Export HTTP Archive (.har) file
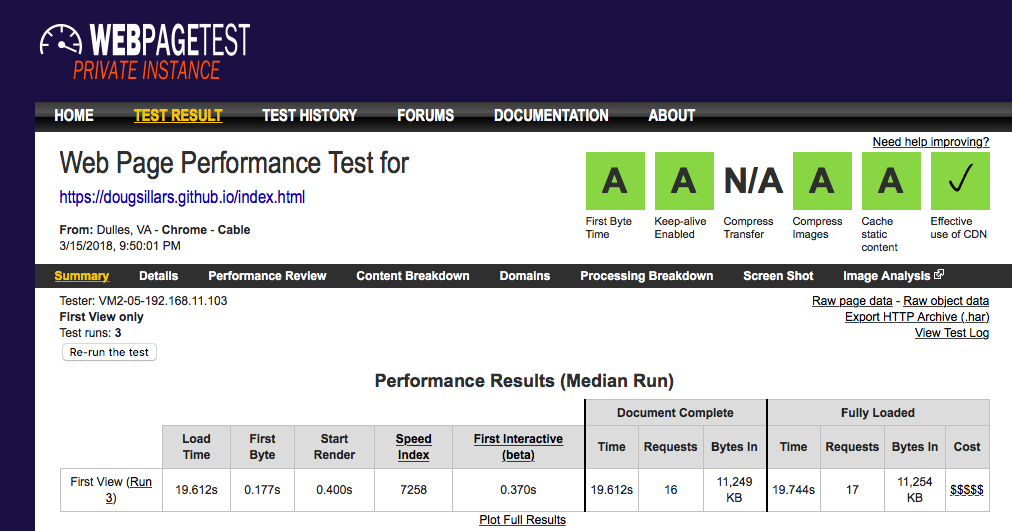1012x531 pixels. tap(916, 317)
